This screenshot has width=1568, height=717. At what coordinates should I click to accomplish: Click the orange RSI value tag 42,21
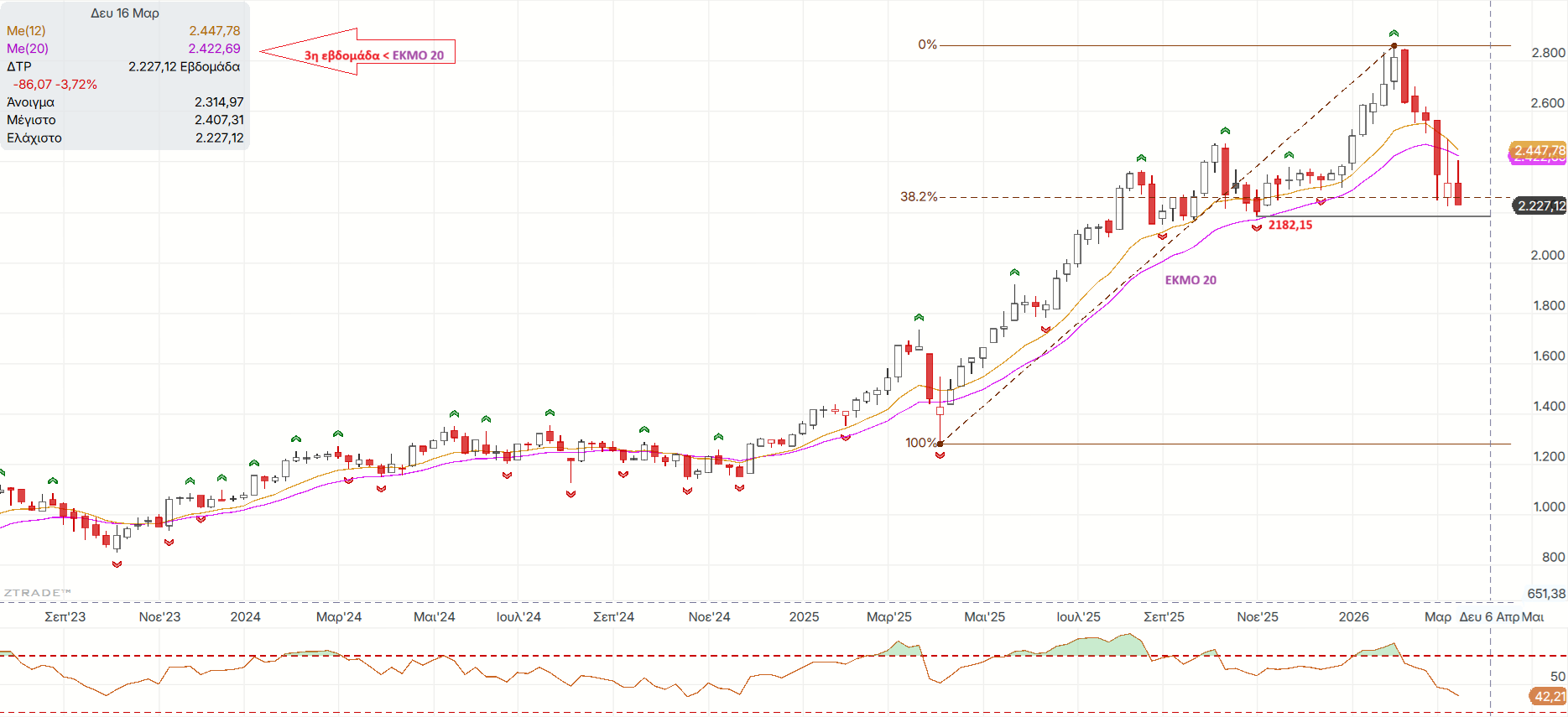click(1548, 696)
